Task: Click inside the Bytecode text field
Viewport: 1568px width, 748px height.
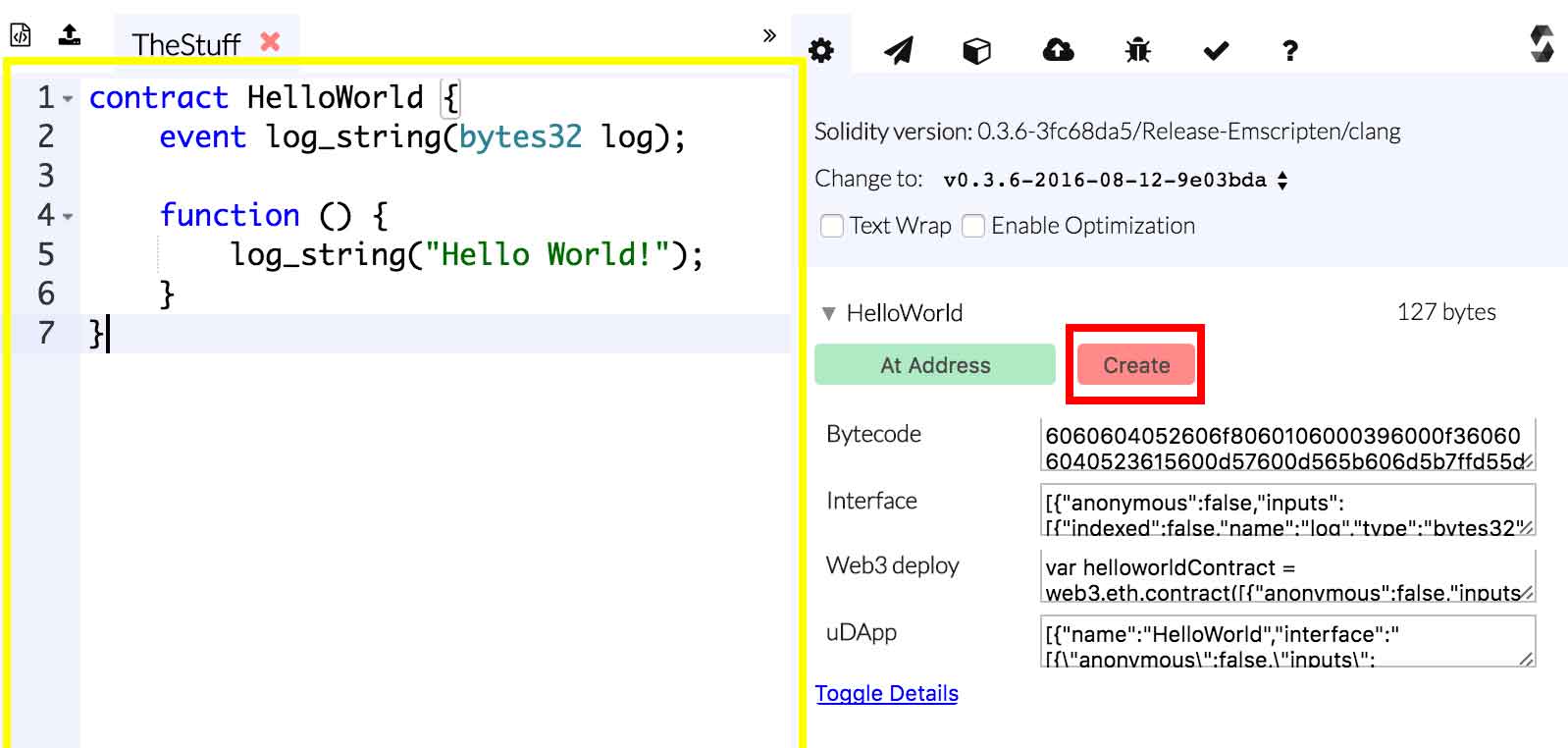Action: pos(1287,446)
